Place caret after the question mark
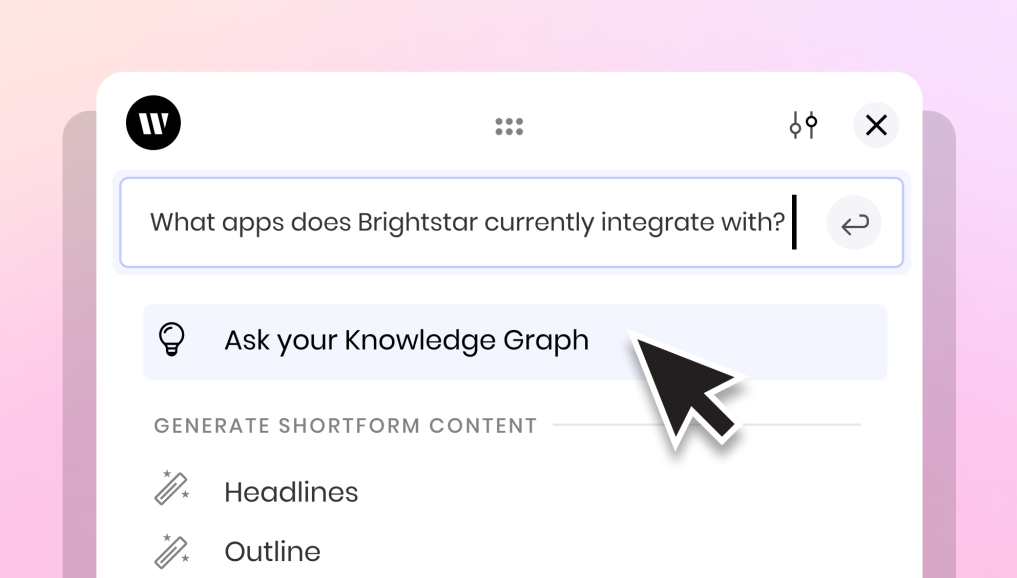Viewport: 1017px width, 578px height. click(788, 223)
